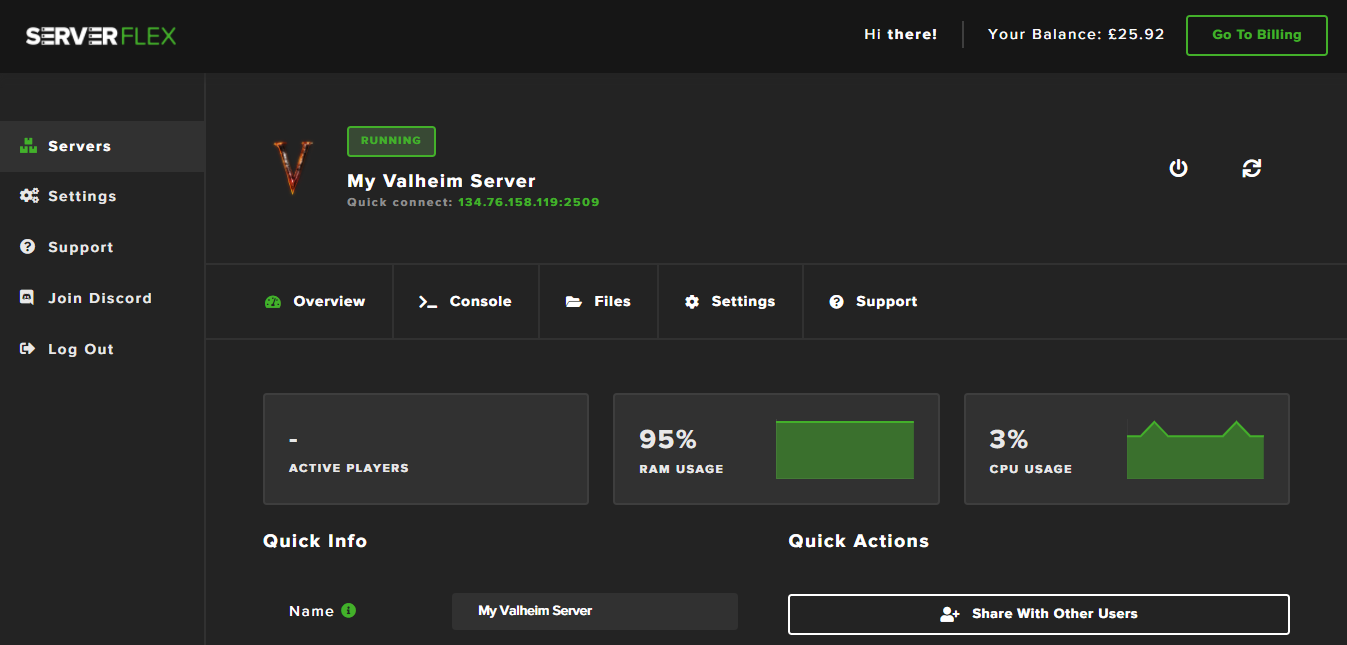Click the gauge icon on Overview tab
The width and height of the screenshot is (1347, 645).
pos(273,301)
